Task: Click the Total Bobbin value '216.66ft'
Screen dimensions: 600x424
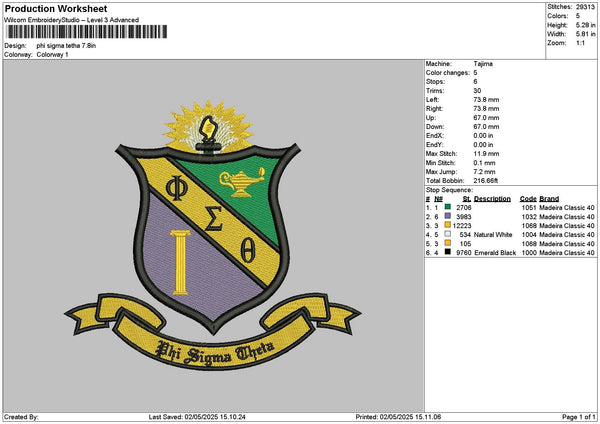Action: [486, 181]
